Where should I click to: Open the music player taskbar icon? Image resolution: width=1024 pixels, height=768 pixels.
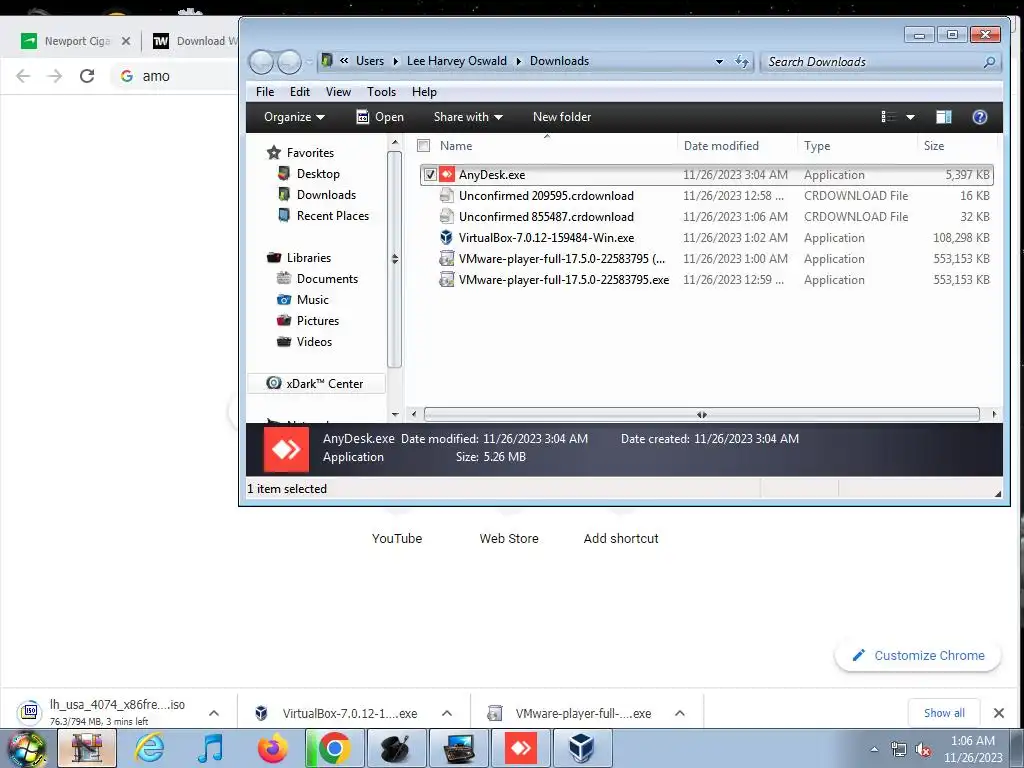coord(210,748)
